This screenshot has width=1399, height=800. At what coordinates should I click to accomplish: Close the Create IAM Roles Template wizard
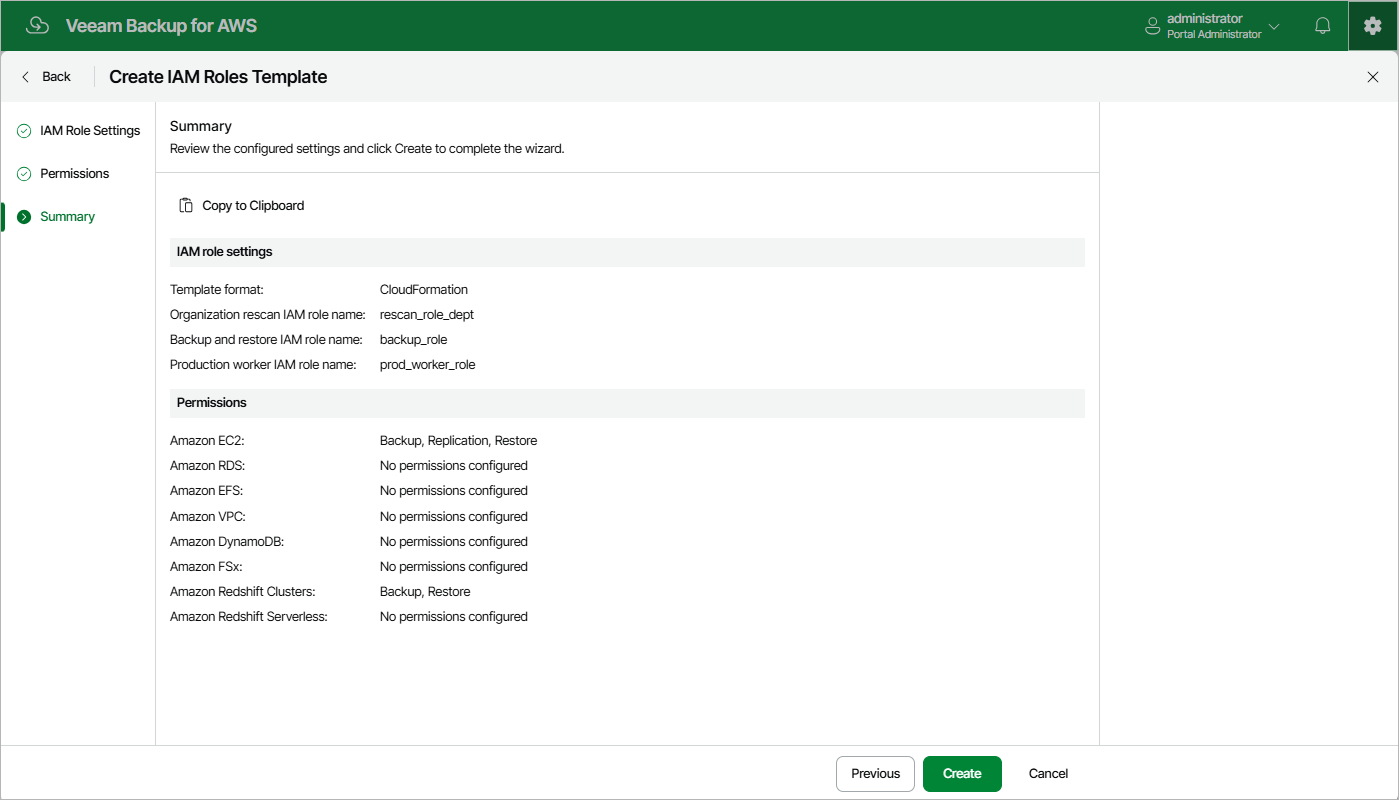tap(1372, 77)
